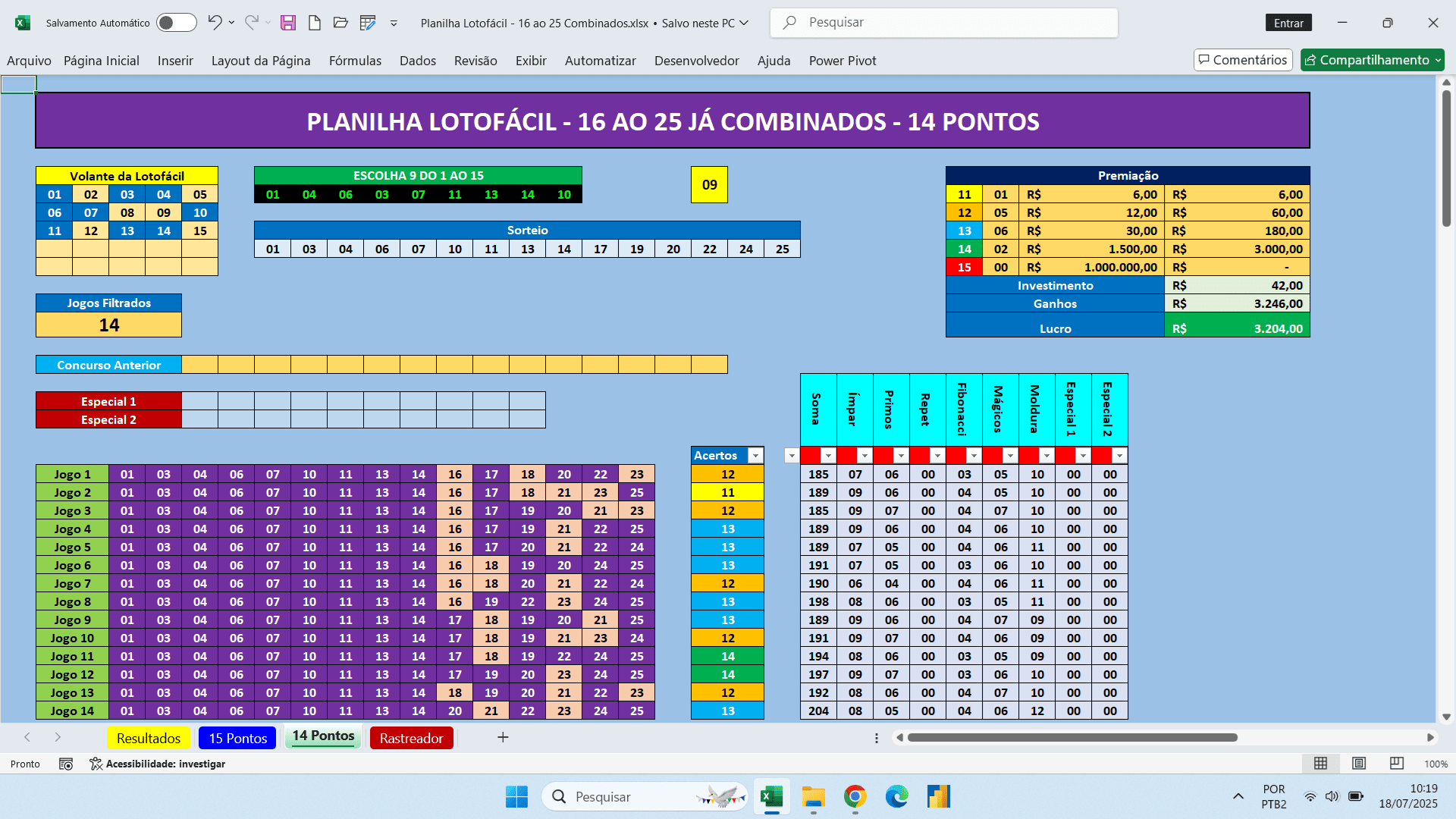Open the Fórmulas ribbon menu
Viewport: 1456px width, 819px height.
(355, 61)
